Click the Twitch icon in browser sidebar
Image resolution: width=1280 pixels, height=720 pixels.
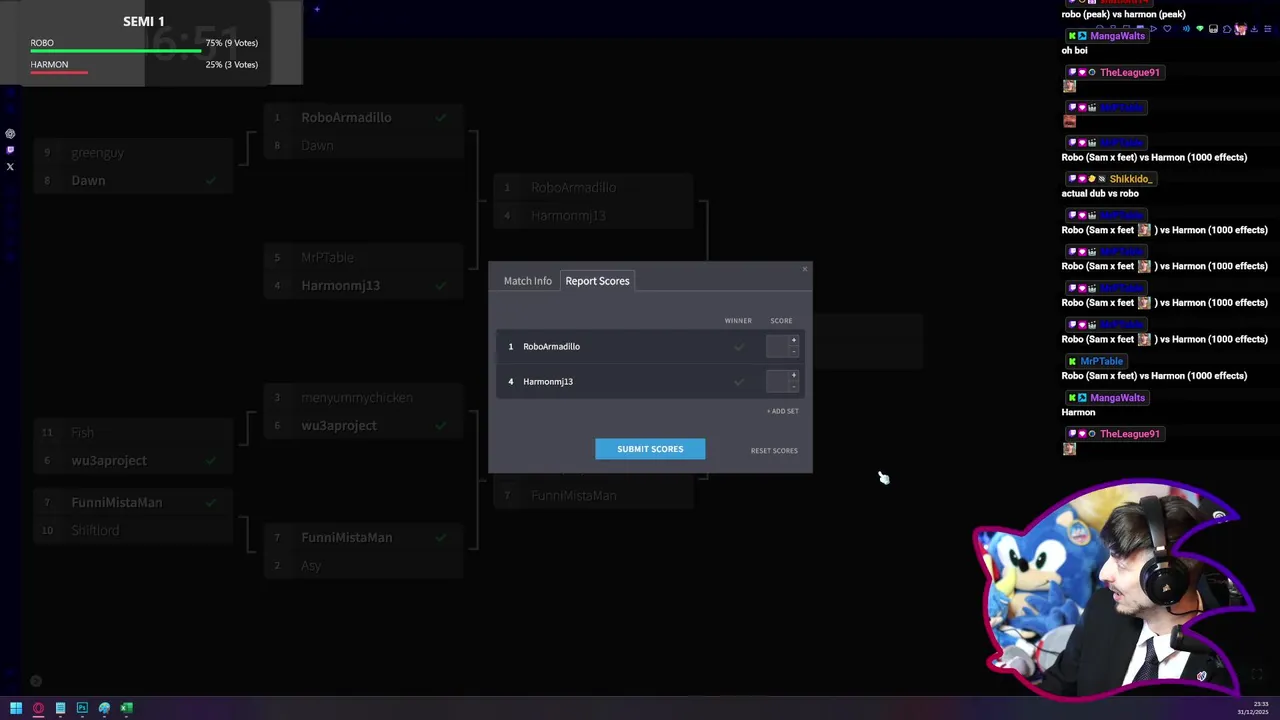[x=10, y=150]
